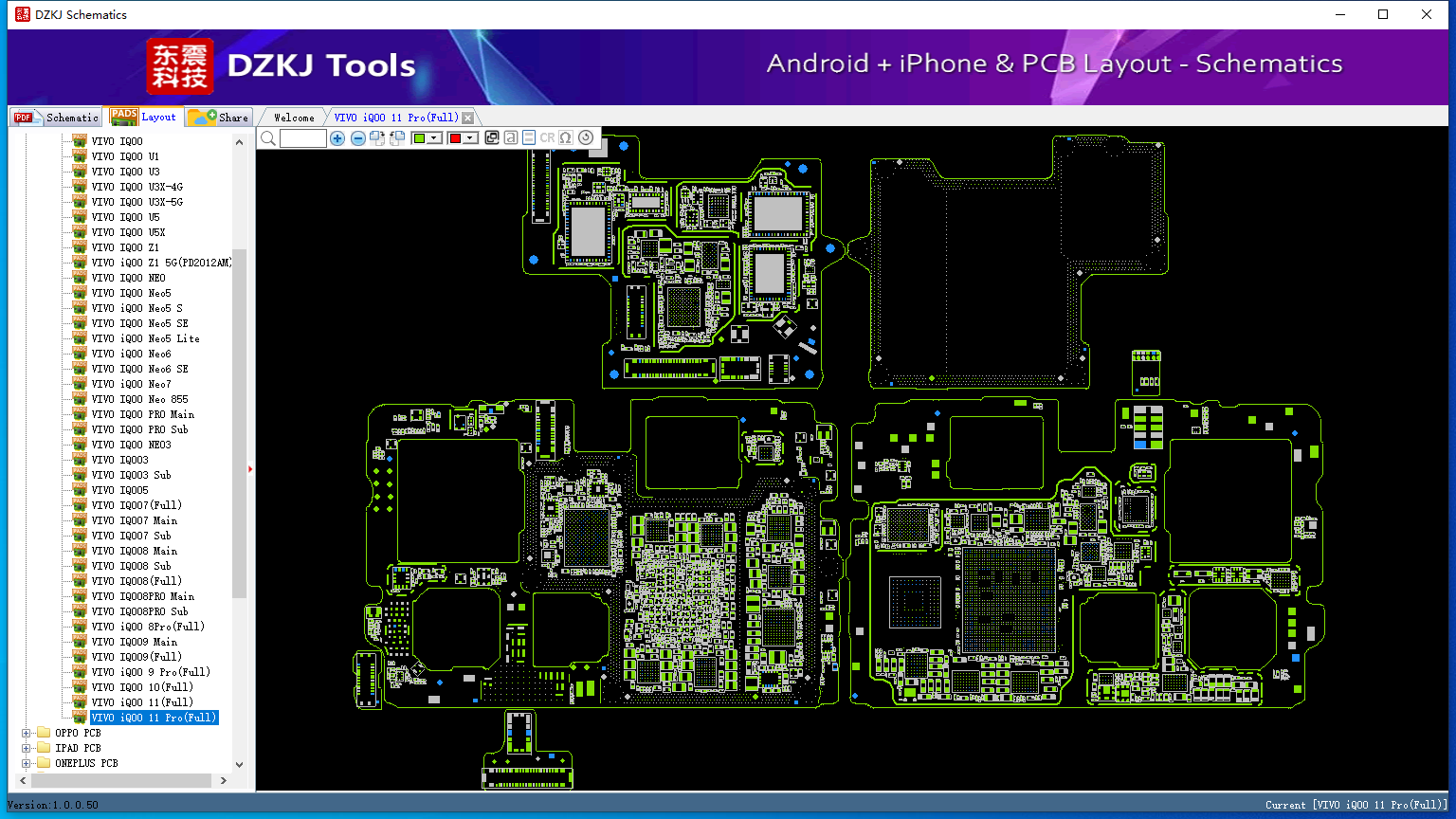1456x819 pixels.
Task: Click the PADS icon beside VIVO IQOO9 Main
Action: (x=80, y=642)
